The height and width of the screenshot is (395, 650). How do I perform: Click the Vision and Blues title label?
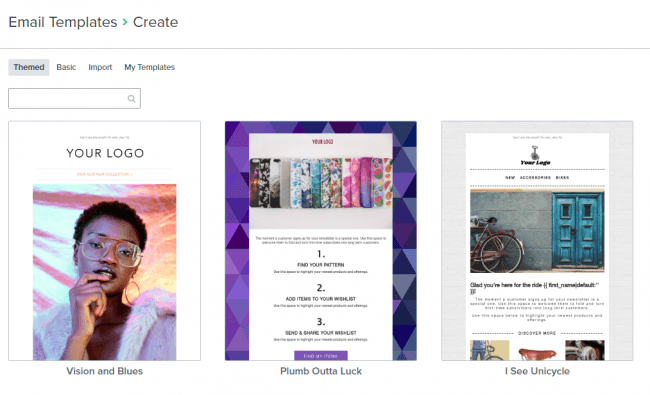tap(104, 371)
